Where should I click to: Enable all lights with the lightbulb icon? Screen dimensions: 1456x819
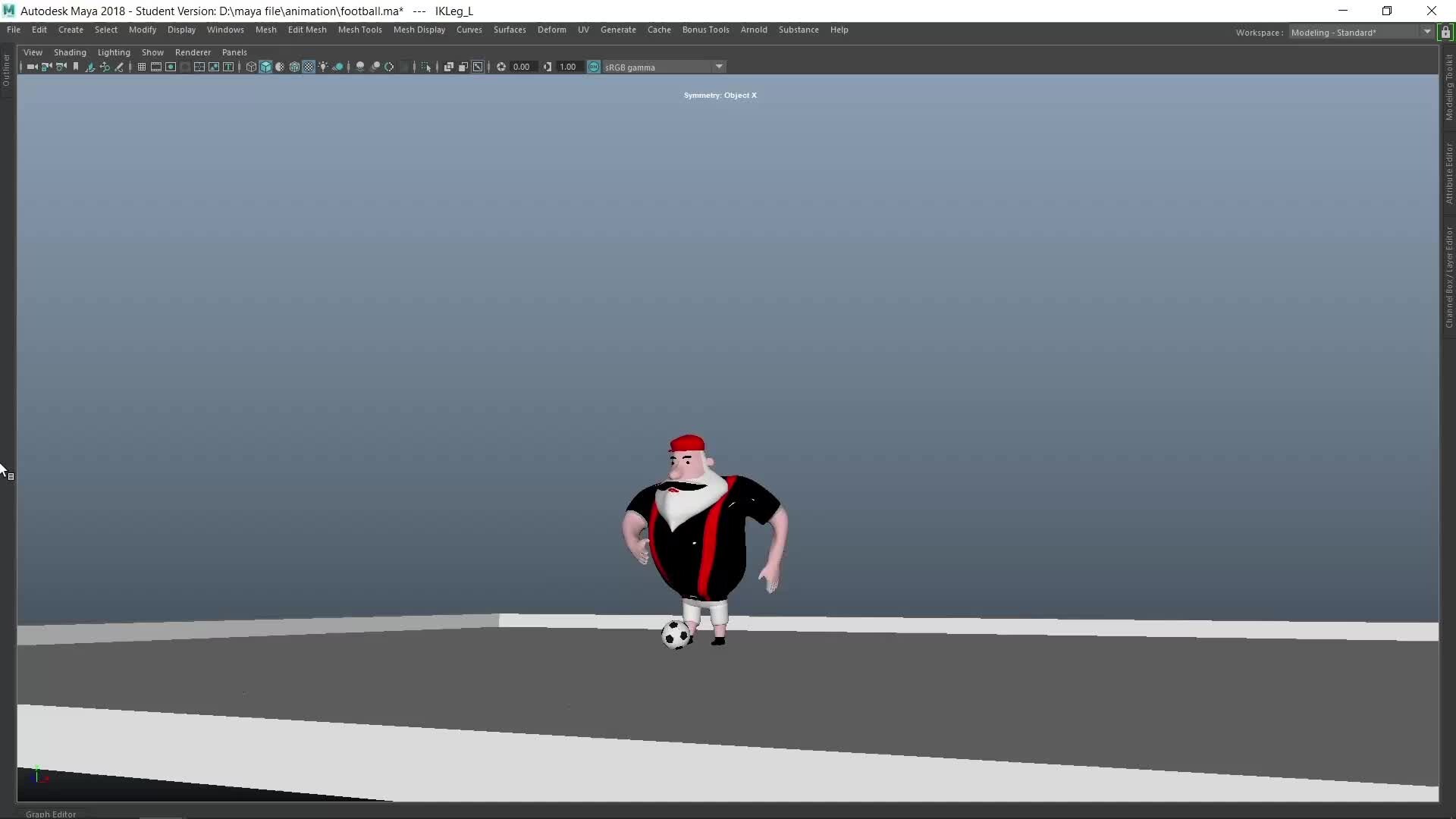tap(323, 67)
